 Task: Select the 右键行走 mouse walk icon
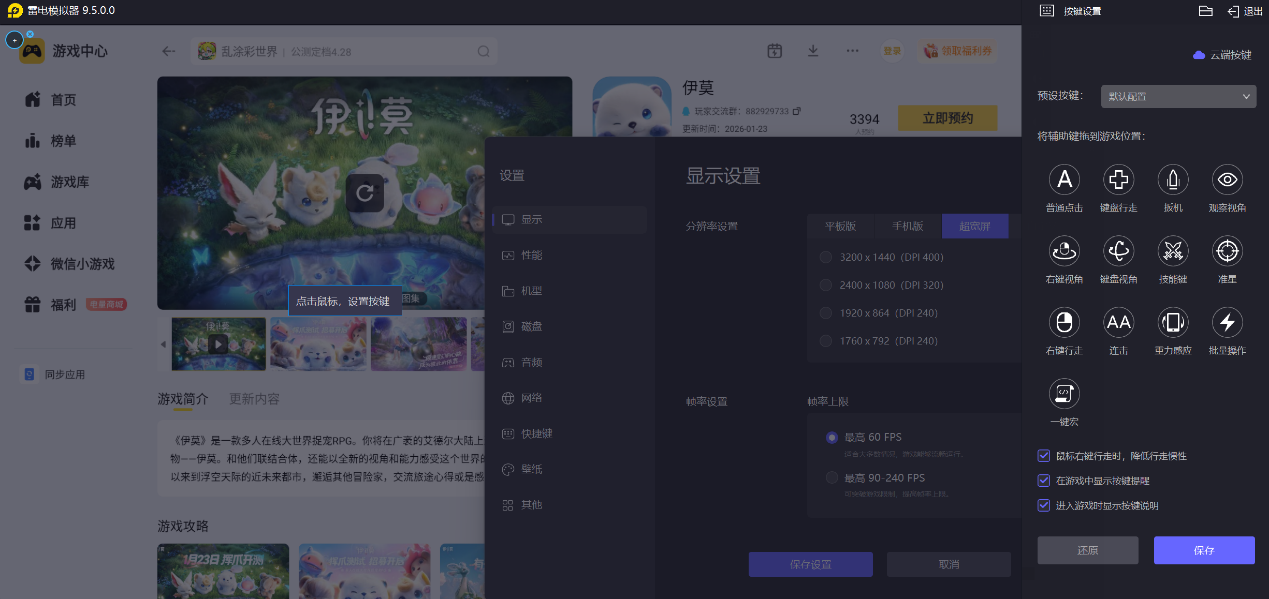[x=1064, y=322]
